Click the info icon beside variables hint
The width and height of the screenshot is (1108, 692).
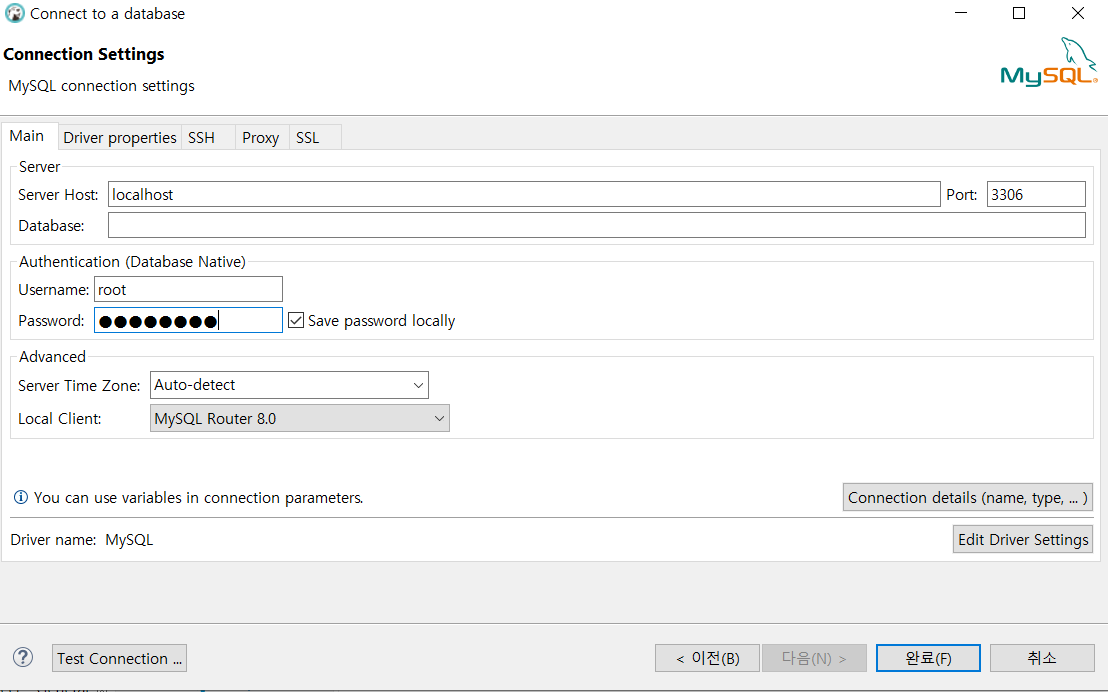(20, 498)
